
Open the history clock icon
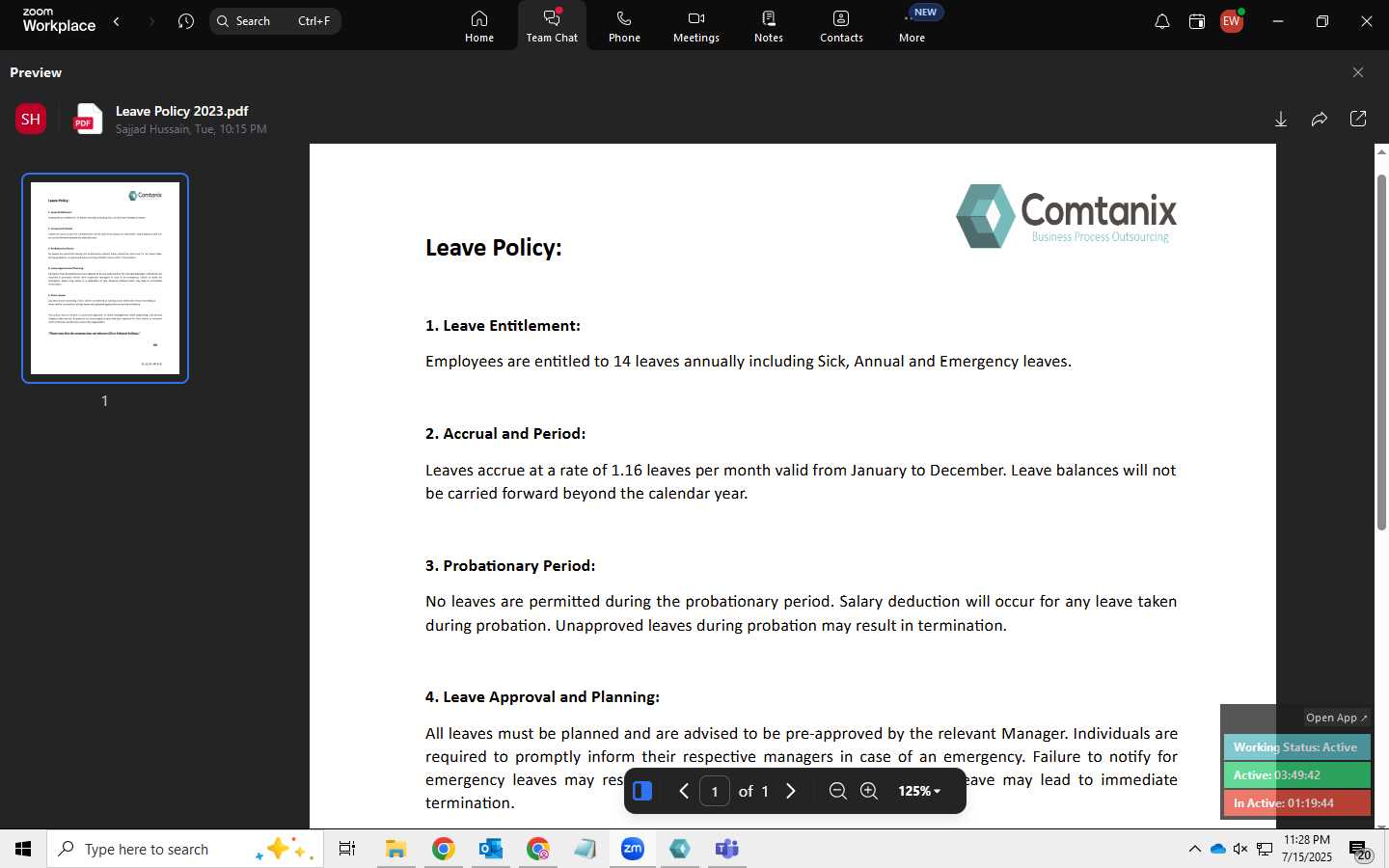pyautogui.click(x=186, y=21)
